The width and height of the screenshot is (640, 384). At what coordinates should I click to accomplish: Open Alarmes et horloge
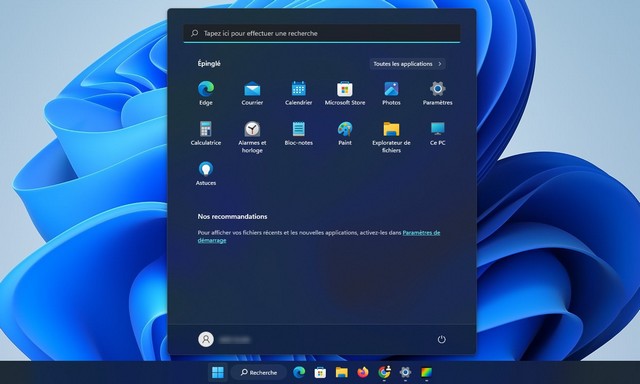pyautogui.click(x=252, y=137)
